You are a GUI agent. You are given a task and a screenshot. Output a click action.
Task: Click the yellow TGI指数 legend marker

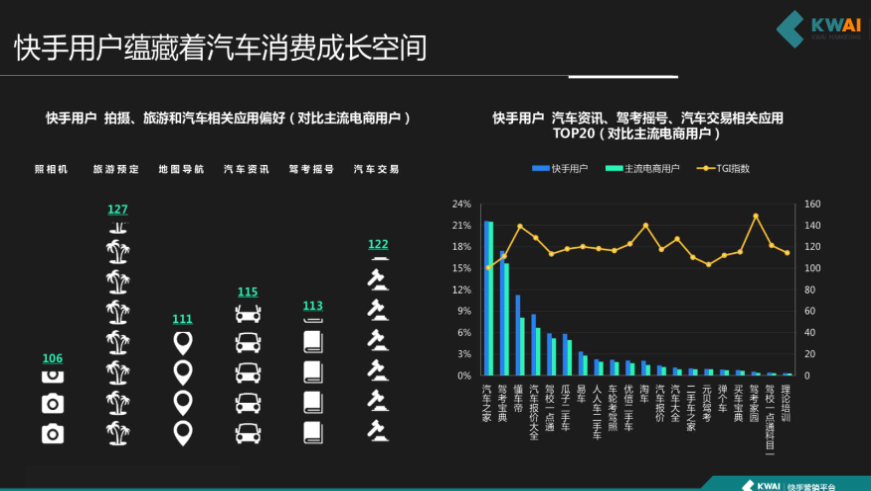click(x=705, y=168)
